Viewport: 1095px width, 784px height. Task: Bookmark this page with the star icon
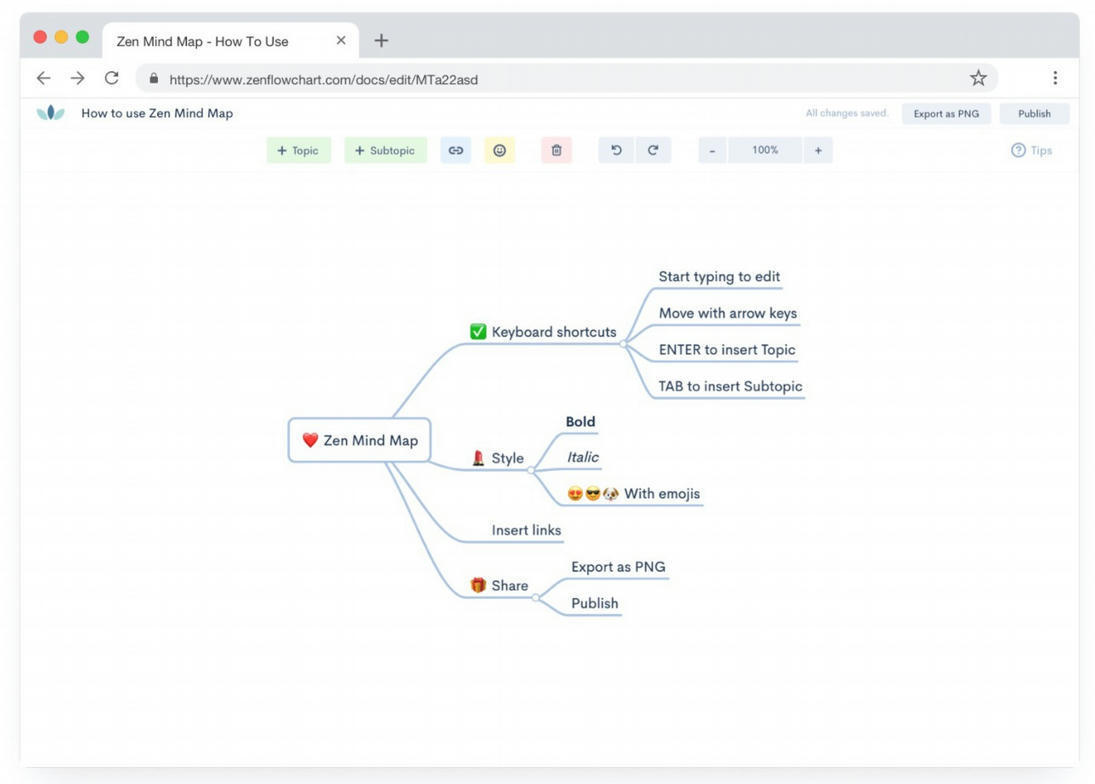pyautogui.click(x=978, y=78)
